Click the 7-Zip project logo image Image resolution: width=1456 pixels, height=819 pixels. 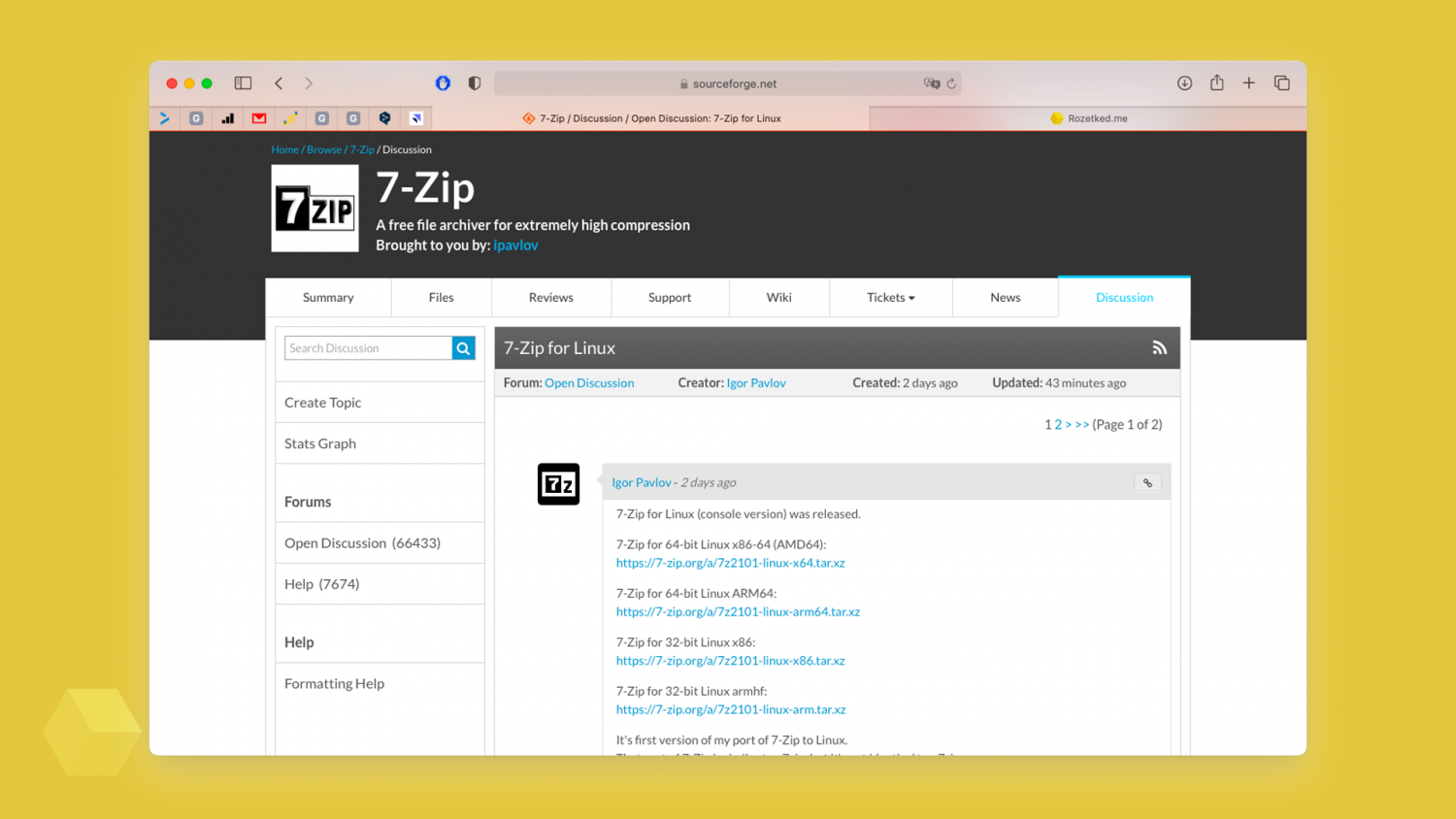pos(314,209)
